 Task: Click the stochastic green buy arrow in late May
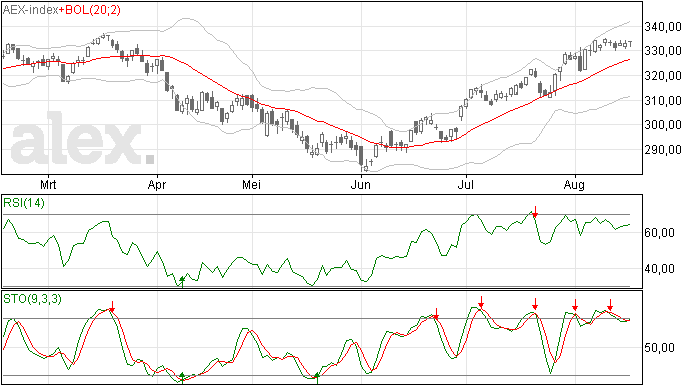click(x=317, y=378)
